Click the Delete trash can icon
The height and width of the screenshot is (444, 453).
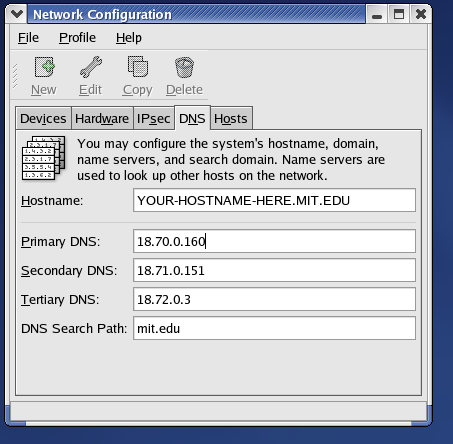point(184,67)
